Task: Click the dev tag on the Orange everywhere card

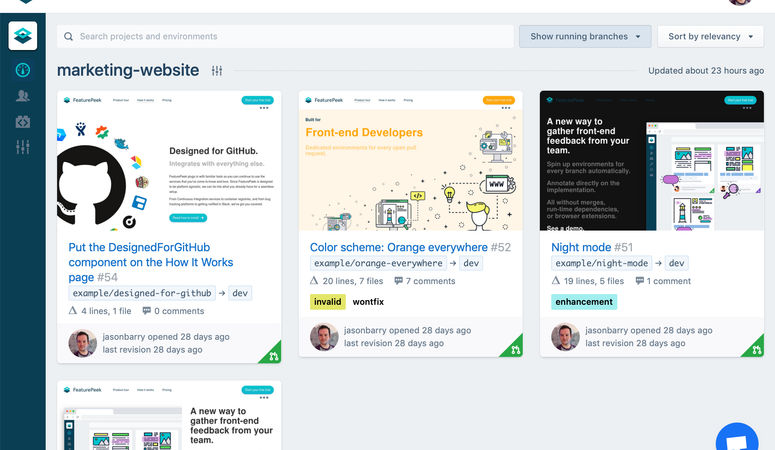Action: pos(471,263)
